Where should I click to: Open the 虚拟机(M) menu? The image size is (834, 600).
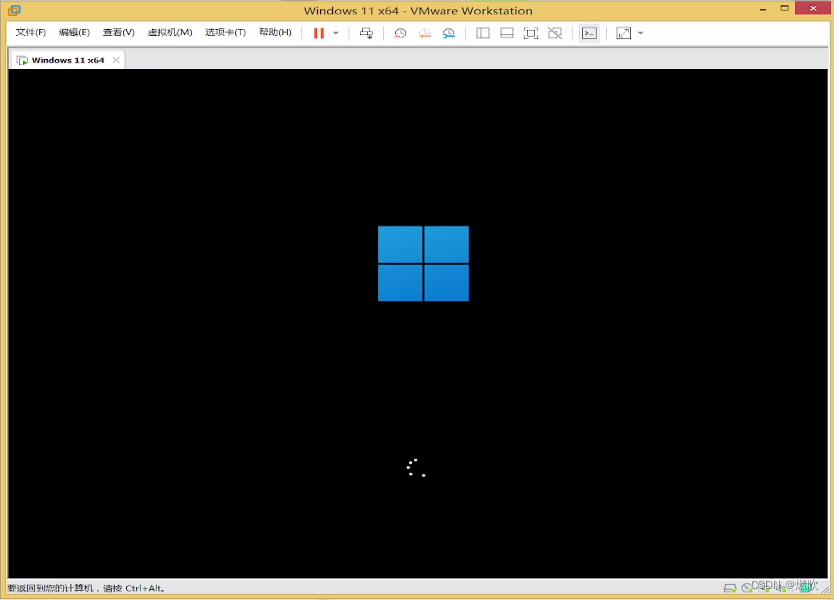(x=170, y=32)
